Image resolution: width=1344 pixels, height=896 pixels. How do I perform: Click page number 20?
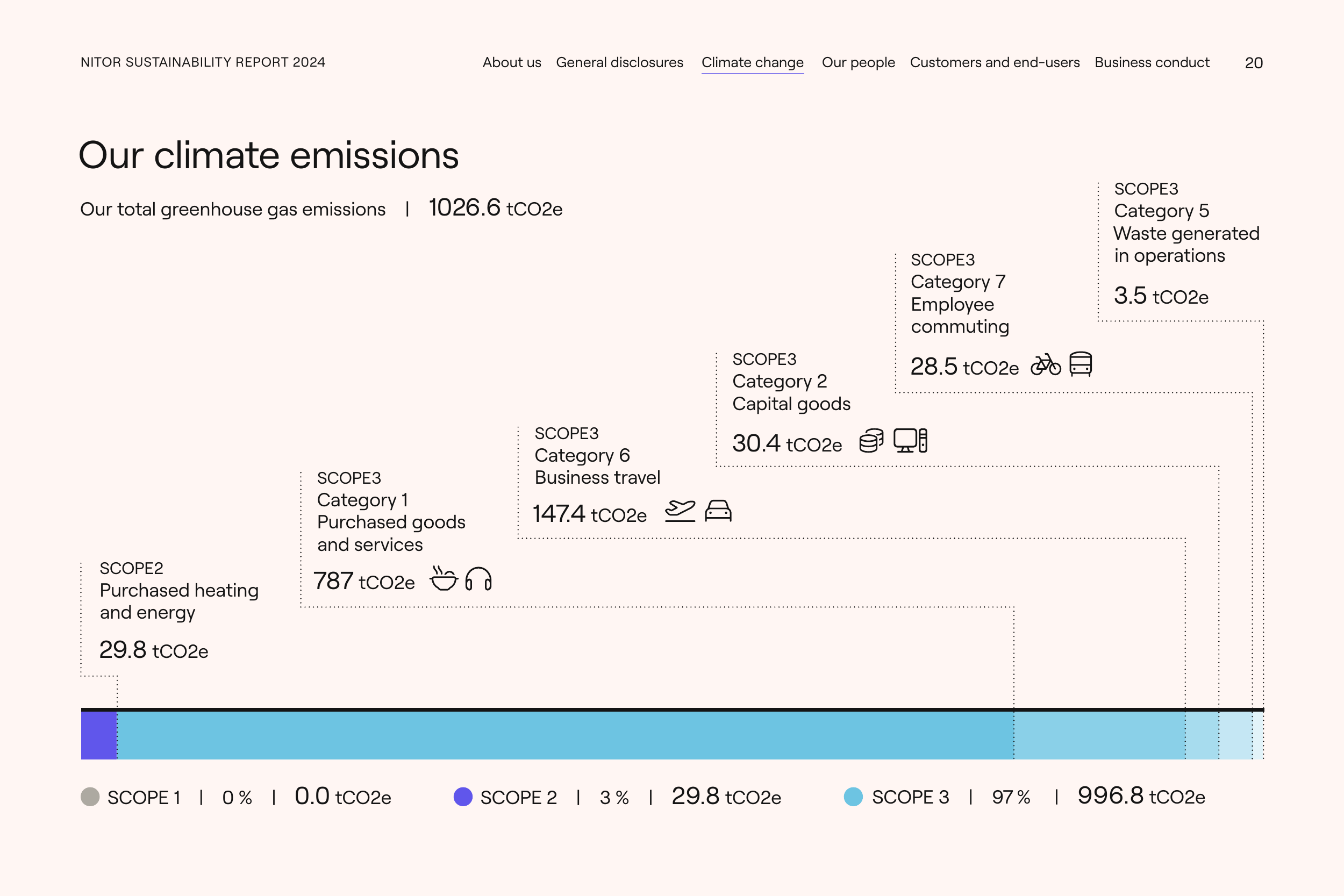pyautogui.click(x=1254, y=63)
